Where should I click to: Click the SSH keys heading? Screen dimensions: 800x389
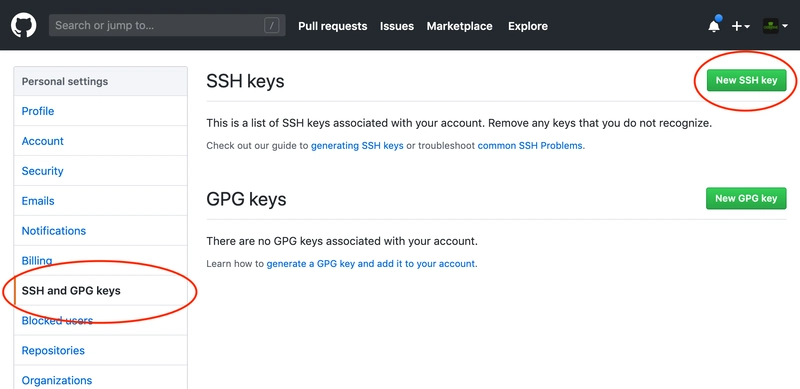(x=245, y=81)
